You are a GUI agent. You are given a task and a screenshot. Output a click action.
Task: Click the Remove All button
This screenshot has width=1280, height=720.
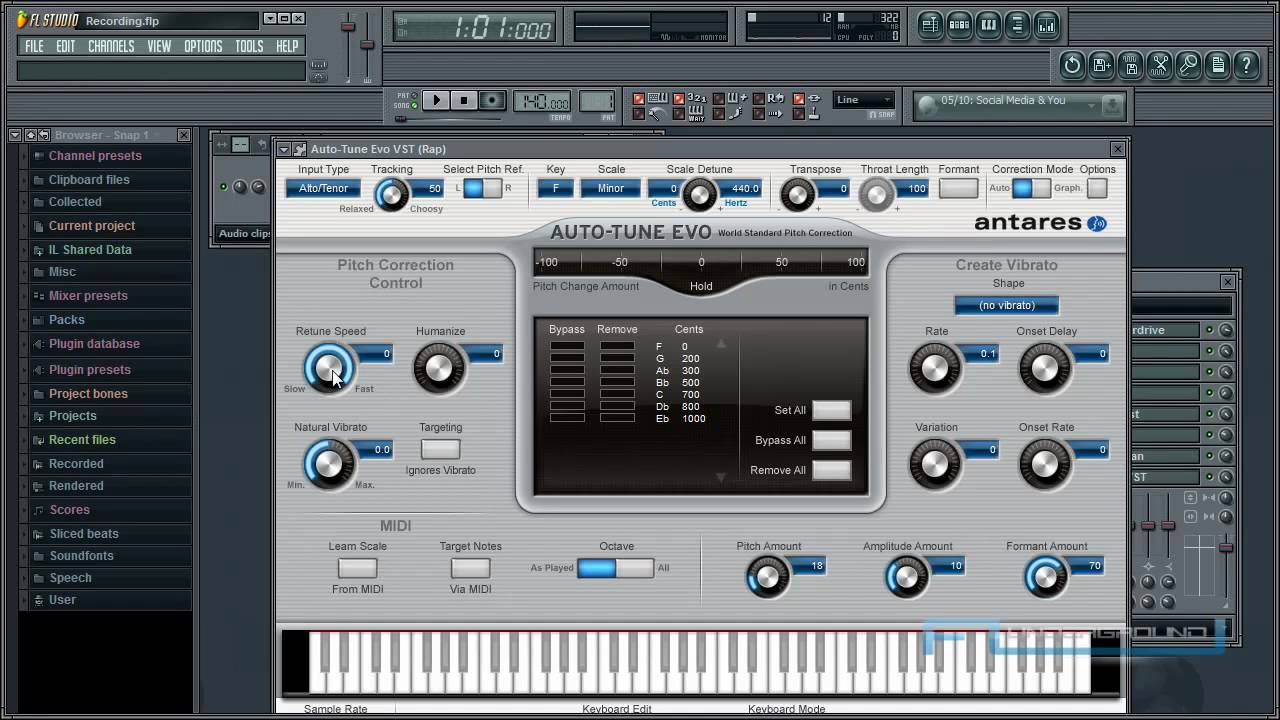pos(831,470)
